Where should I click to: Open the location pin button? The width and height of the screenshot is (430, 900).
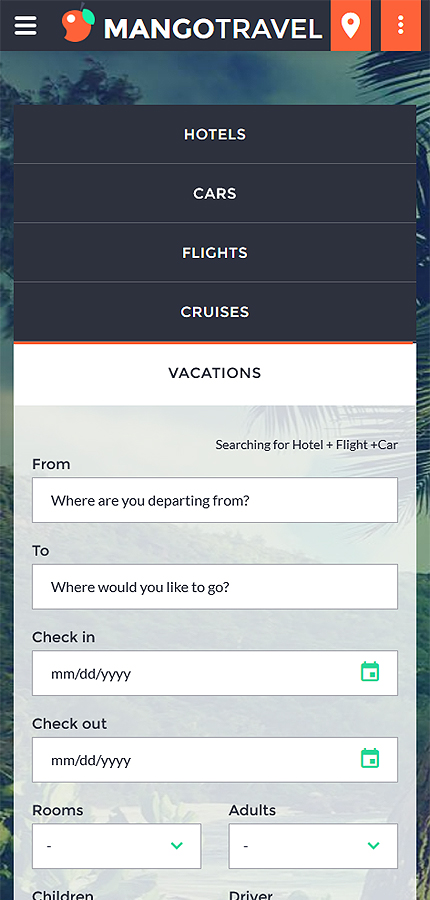pyautogui.click(x=350, y=25)
